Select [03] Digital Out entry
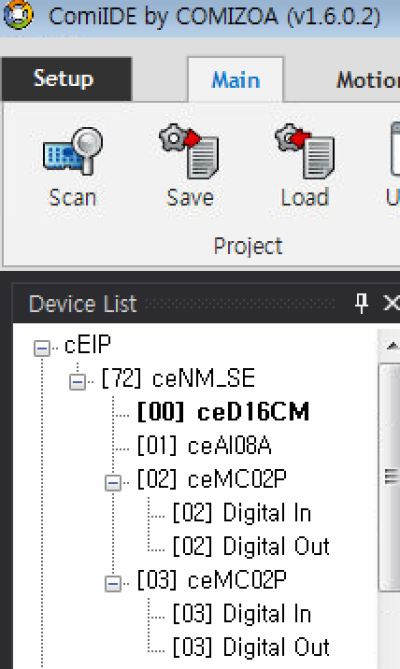This screenshot has width=400, height=669. click(251, 647)
